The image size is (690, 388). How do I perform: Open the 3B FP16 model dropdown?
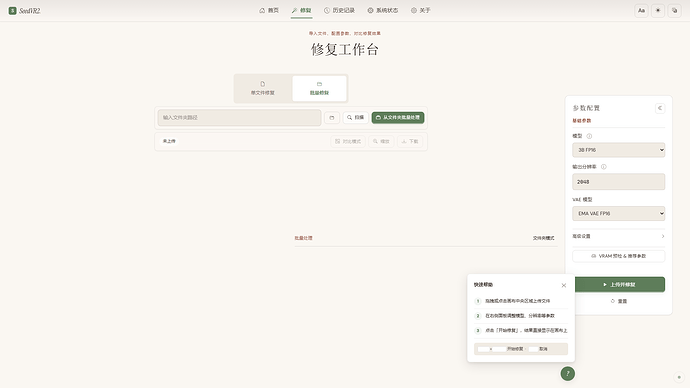(x=618, y=150)
